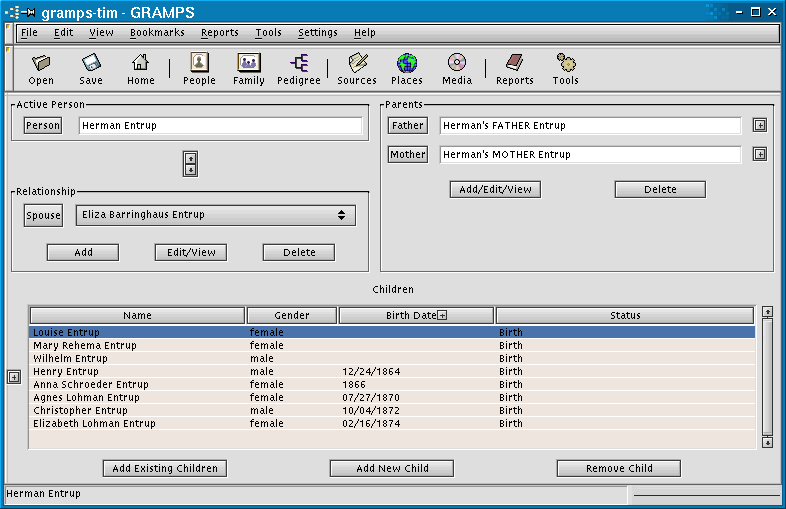Screen dimensions: 786x509
Task: Click the Father button
Action: (408, 125)
